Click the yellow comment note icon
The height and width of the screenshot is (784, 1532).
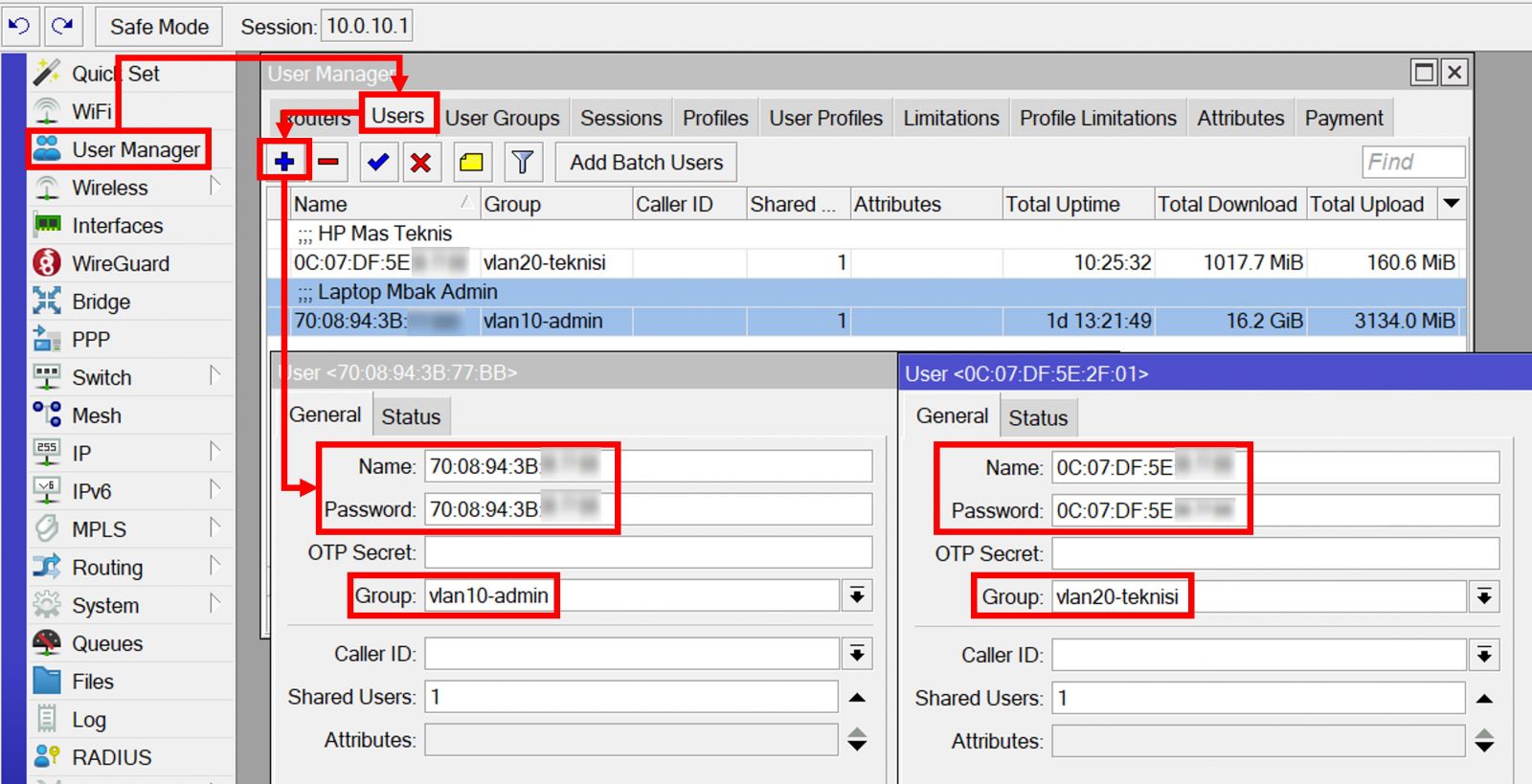[x=471, y=162]
